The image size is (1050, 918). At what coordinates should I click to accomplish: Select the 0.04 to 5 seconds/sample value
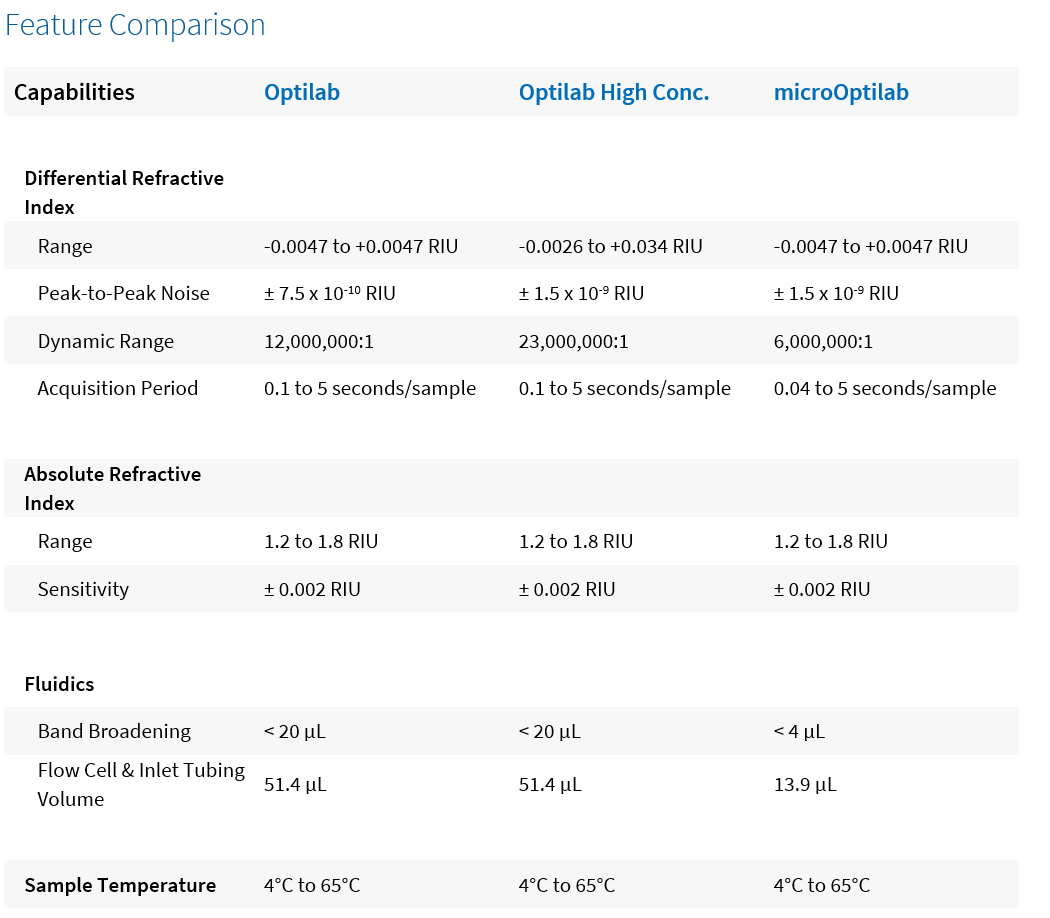tap(885, 388)
